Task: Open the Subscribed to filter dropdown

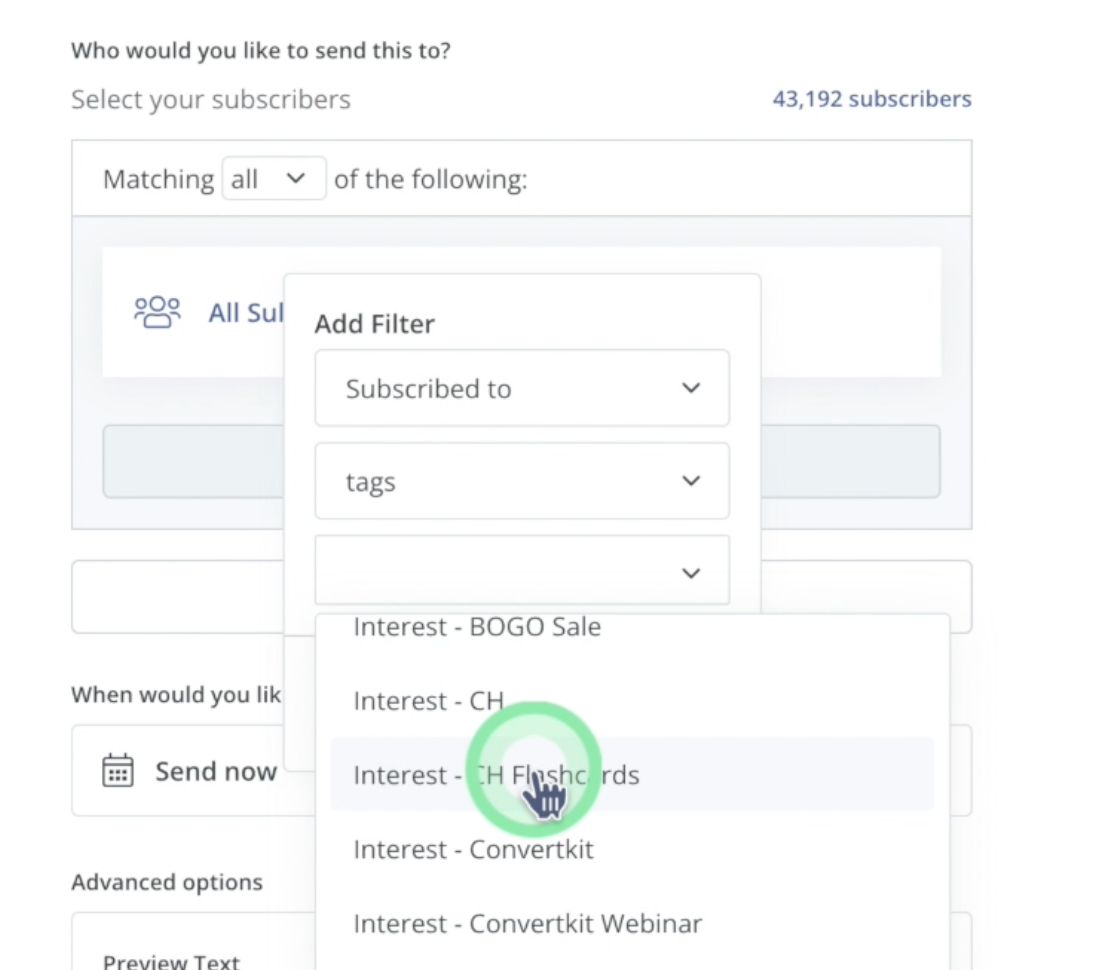Action: coord(522,388)
